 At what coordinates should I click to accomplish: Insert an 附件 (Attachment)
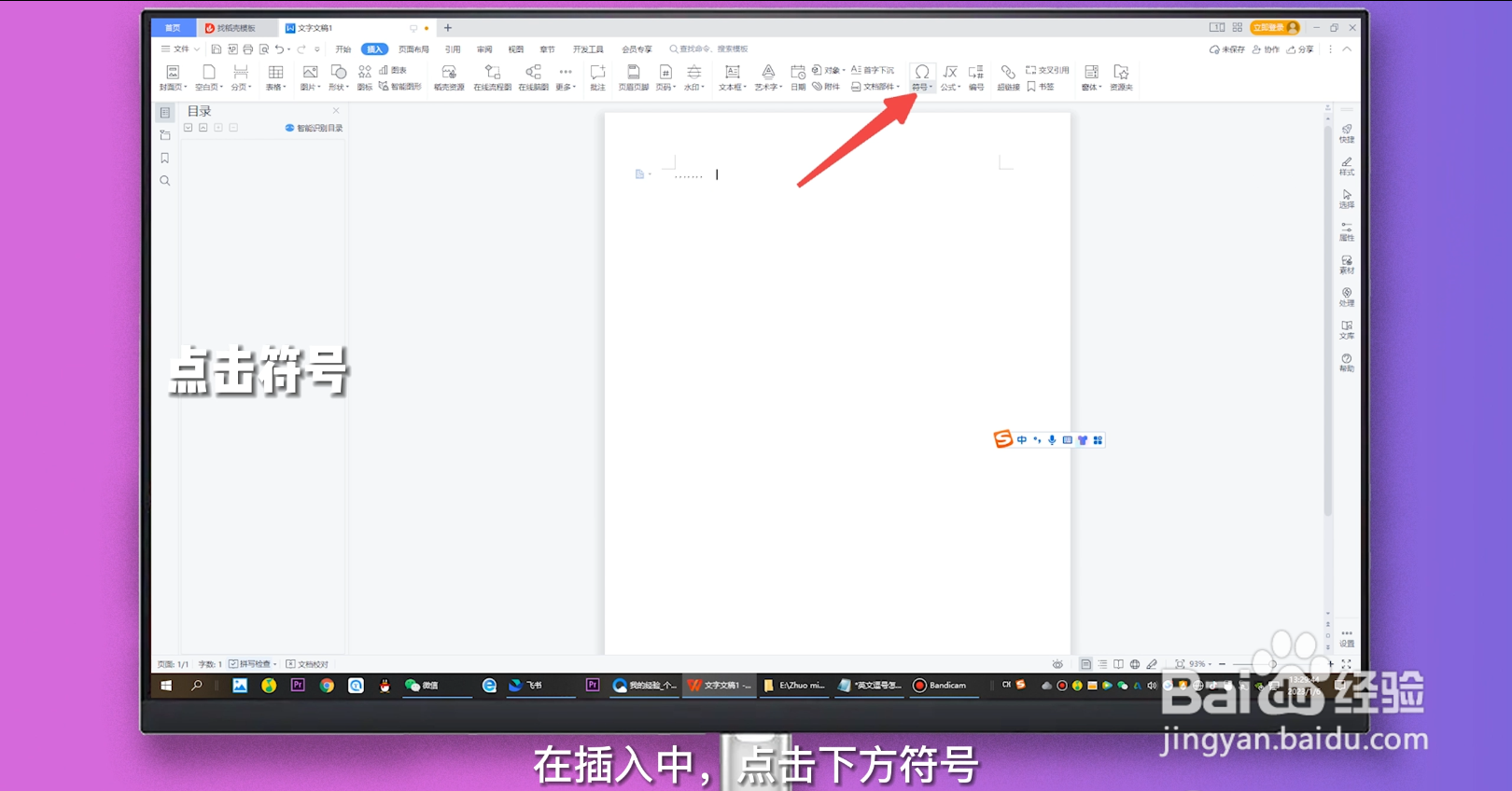(826, 87)
